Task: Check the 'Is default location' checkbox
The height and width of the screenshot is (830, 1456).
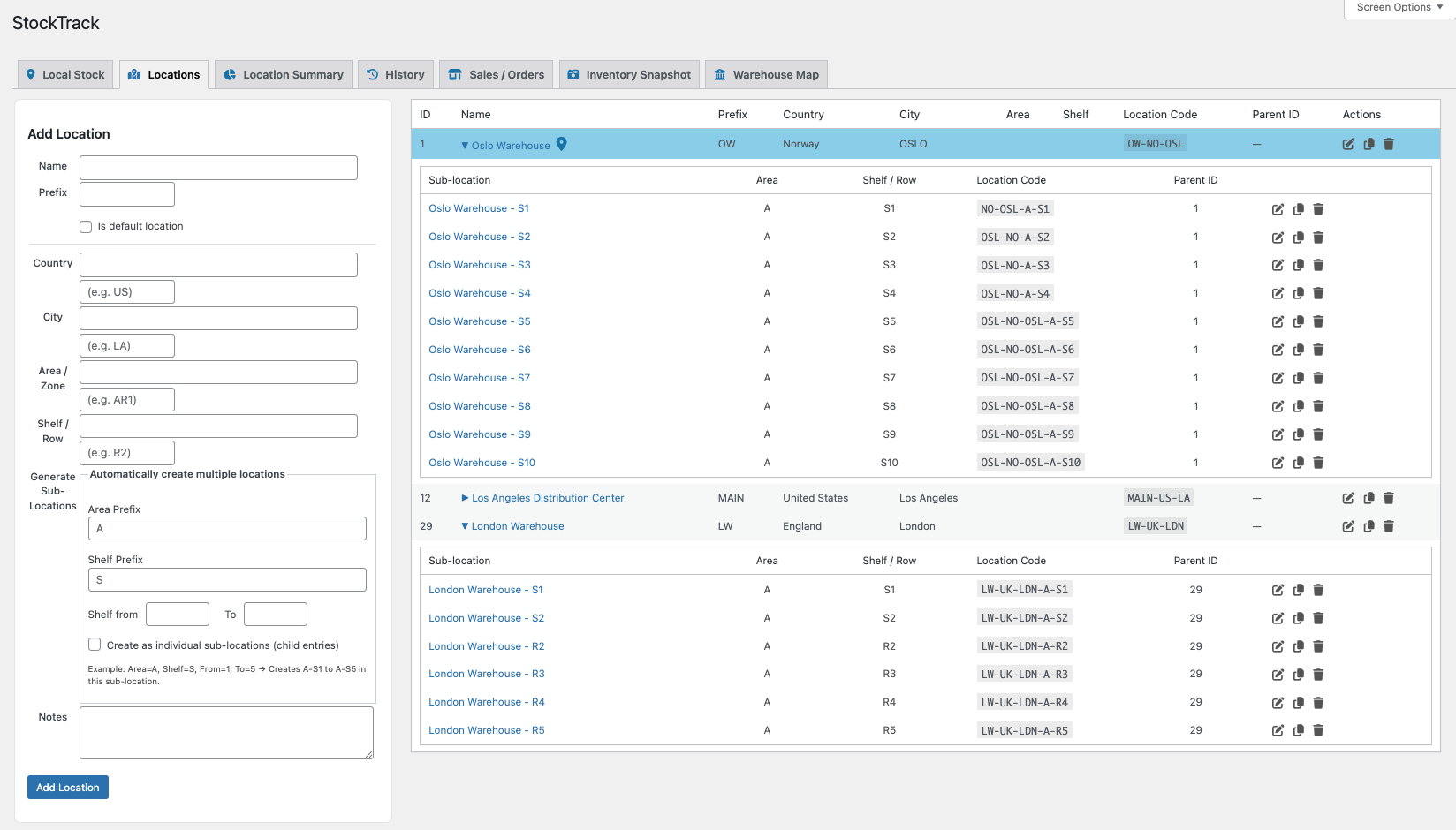Action: tap(86, 227)
